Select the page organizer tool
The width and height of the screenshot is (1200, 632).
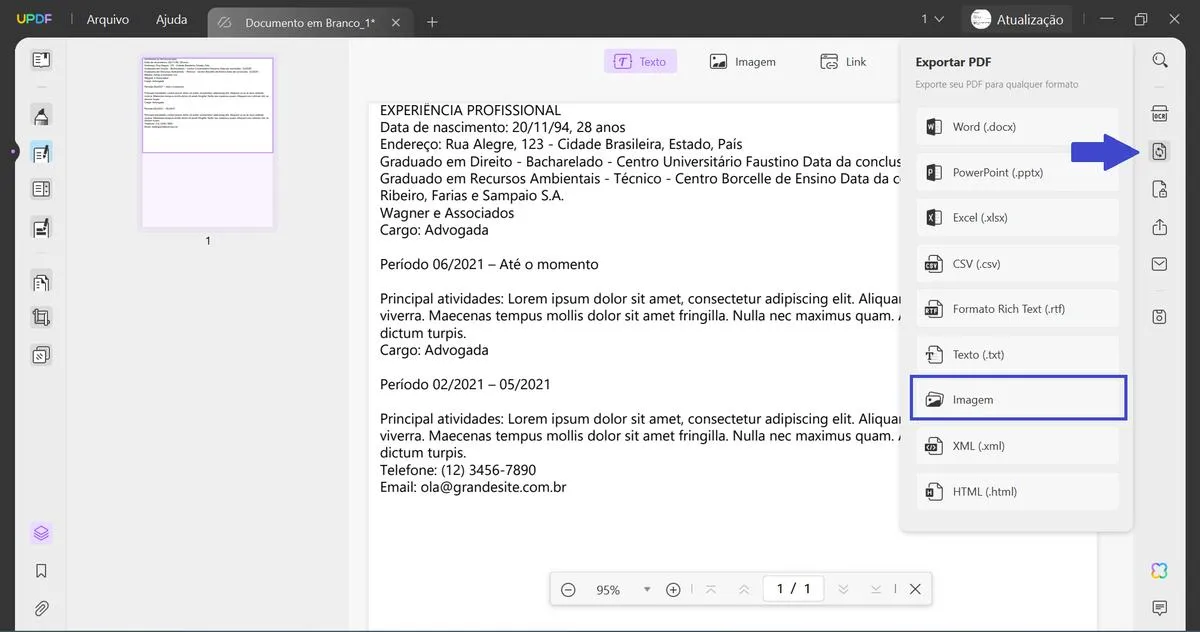tap(40, 281)
